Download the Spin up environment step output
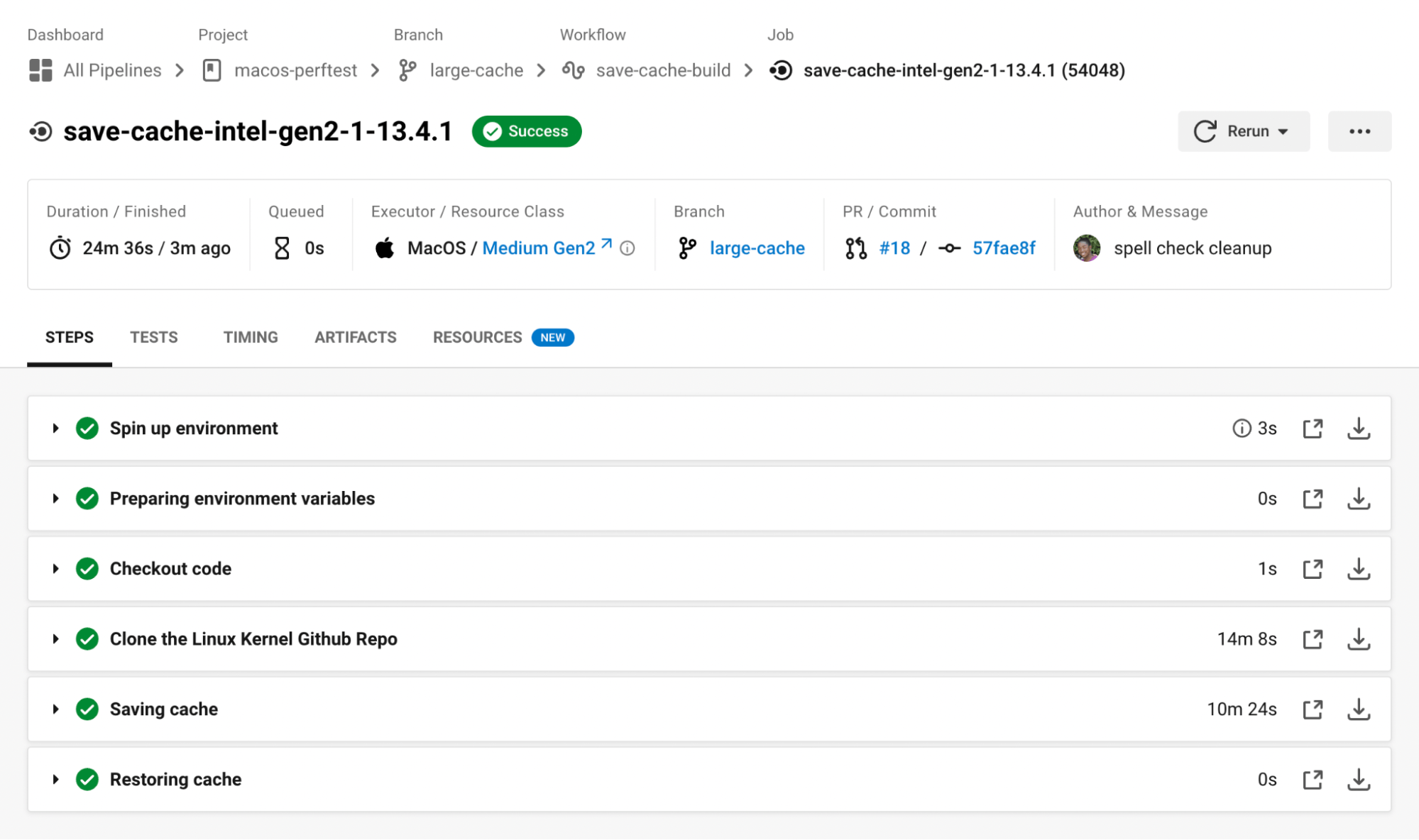This screenshot has width=1419, height=840. click(x=1358, y=429)
